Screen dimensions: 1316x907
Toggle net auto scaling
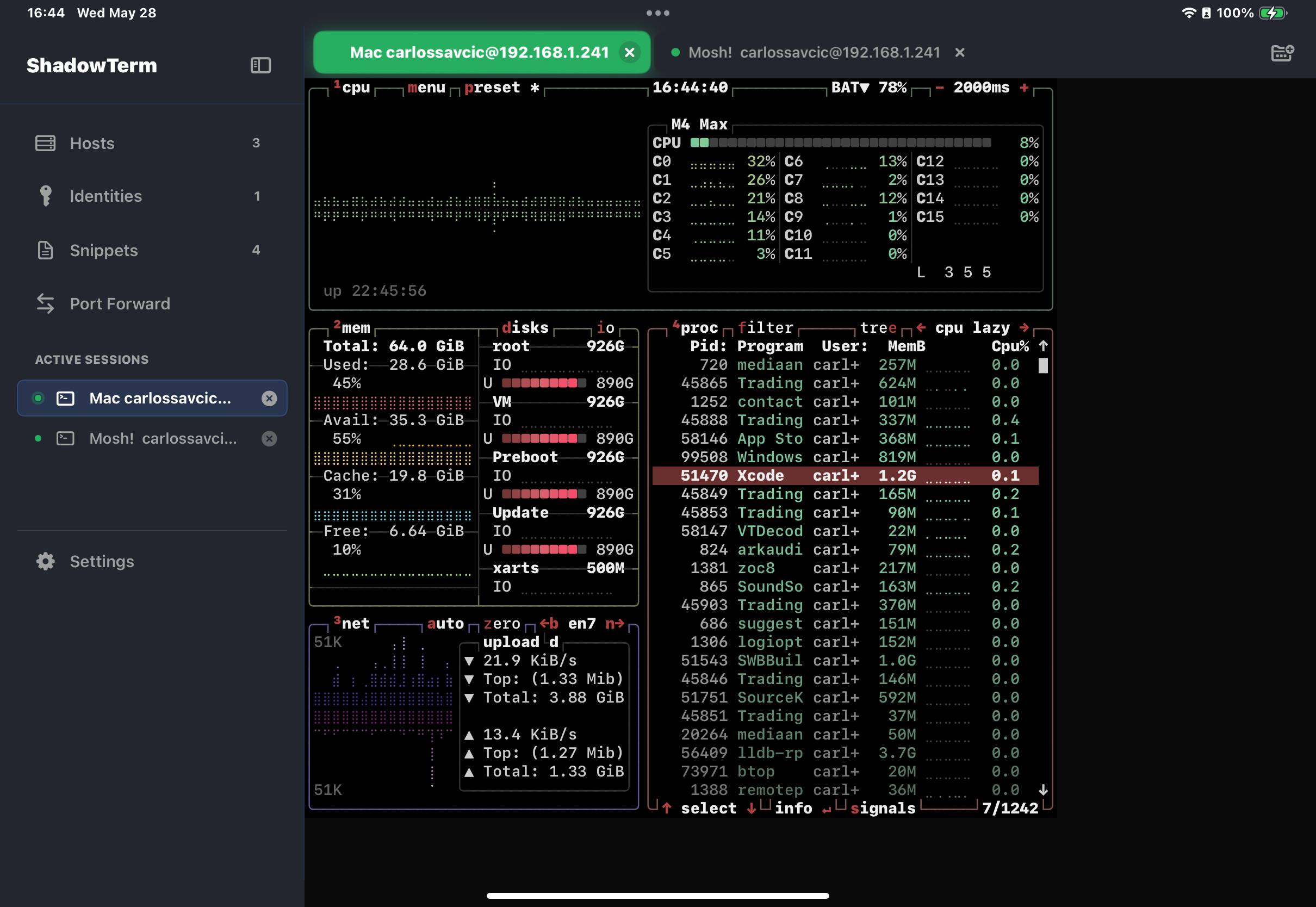445,623
